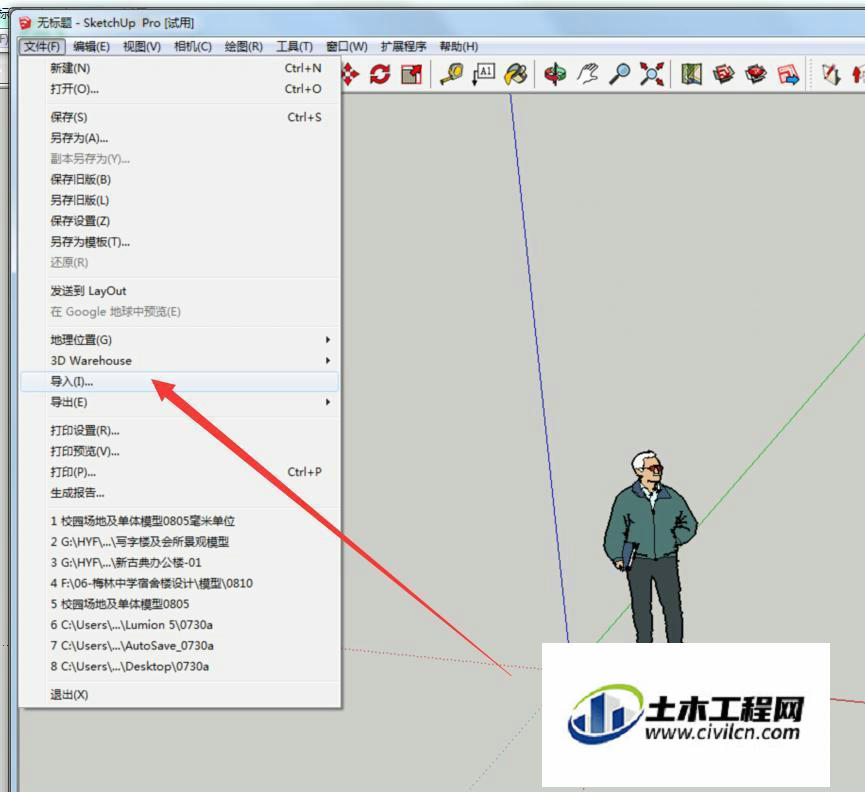Click the Zoom Extents icon

pyautogui.click(x=652, y=74)
